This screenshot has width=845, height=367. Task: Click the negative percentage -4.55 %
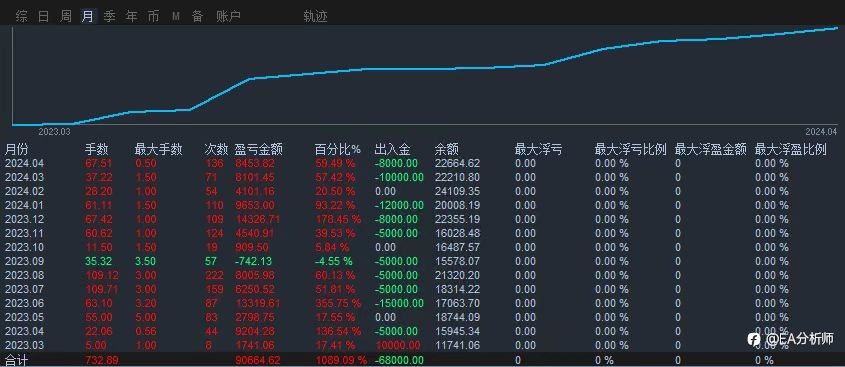[x=334, y=261]
